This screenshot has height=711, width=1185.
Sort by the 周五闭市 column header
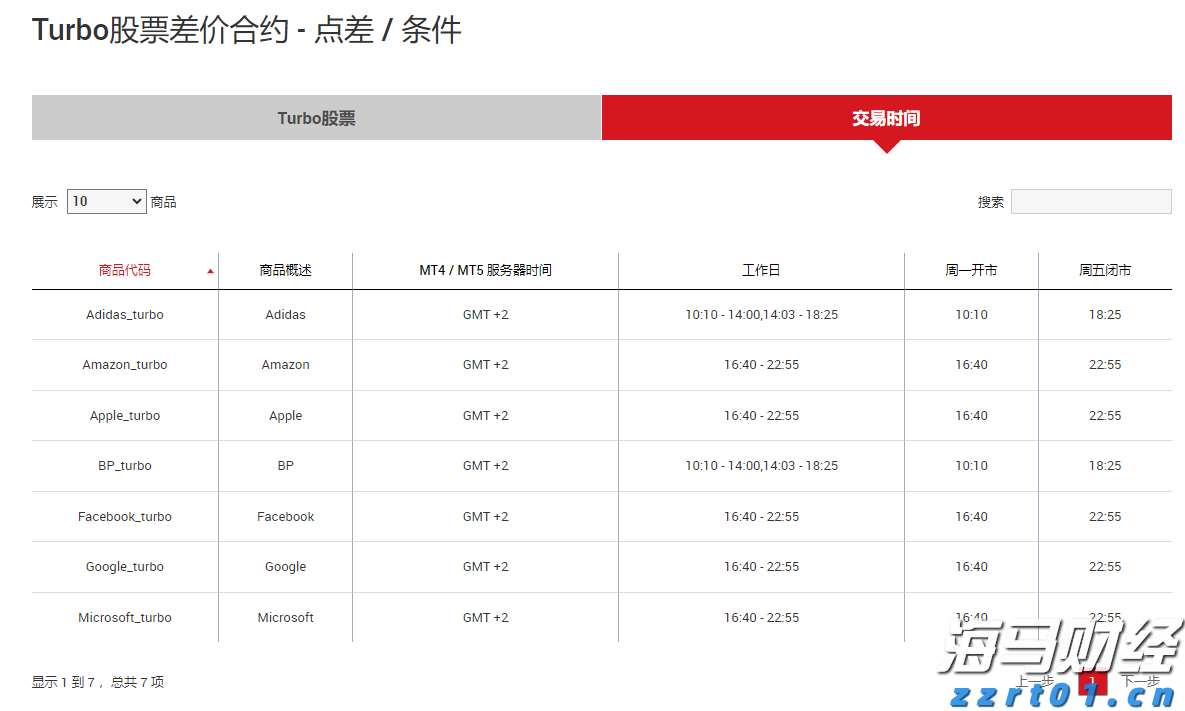[1105, 270]
